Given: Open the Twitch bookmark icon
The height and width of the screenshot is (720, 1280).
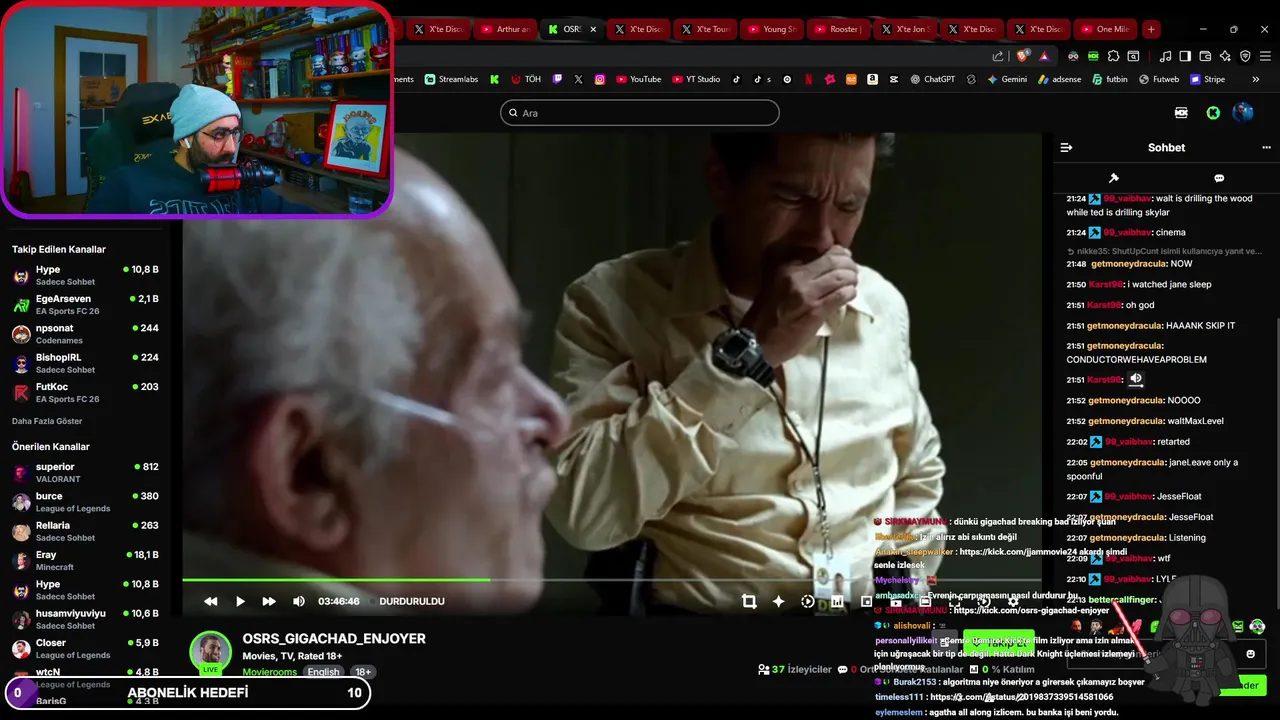Looking at the screenshot, I should pyautogui.click(x=557, y=79).
